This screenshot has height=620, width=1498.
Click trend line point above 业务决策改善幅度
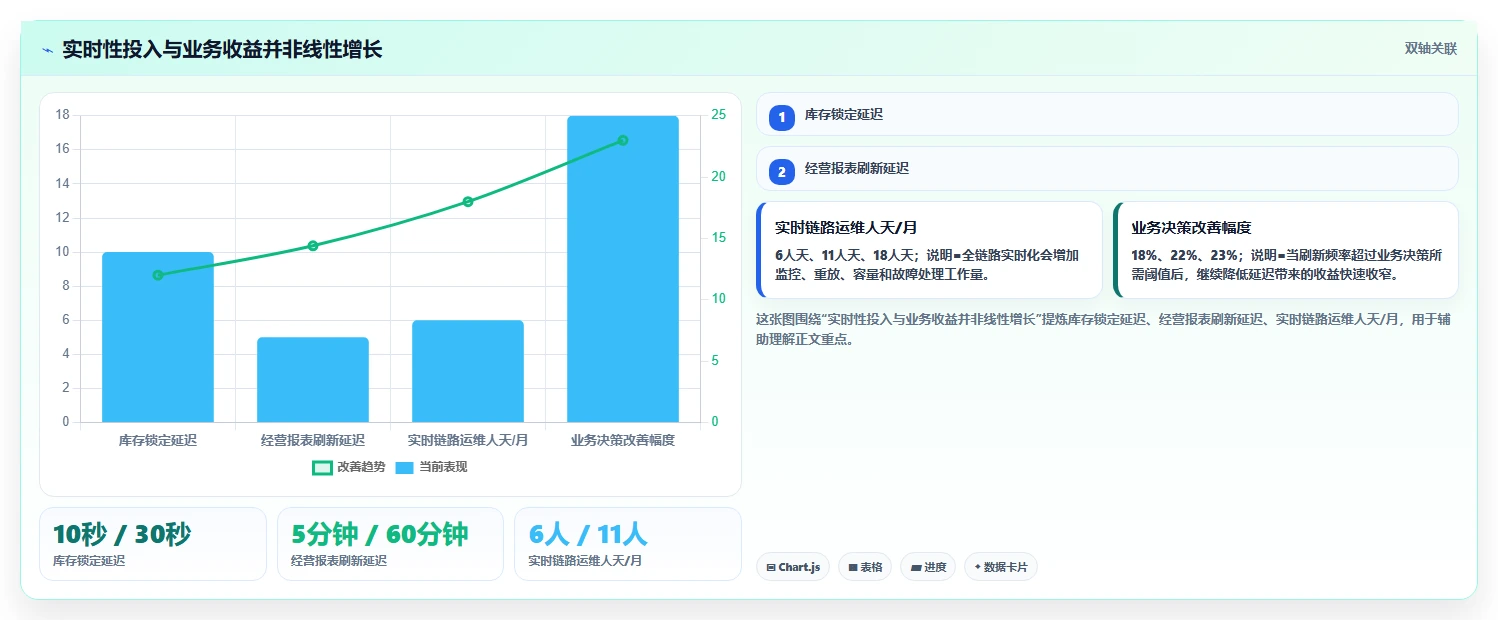[x=623, y=140]
